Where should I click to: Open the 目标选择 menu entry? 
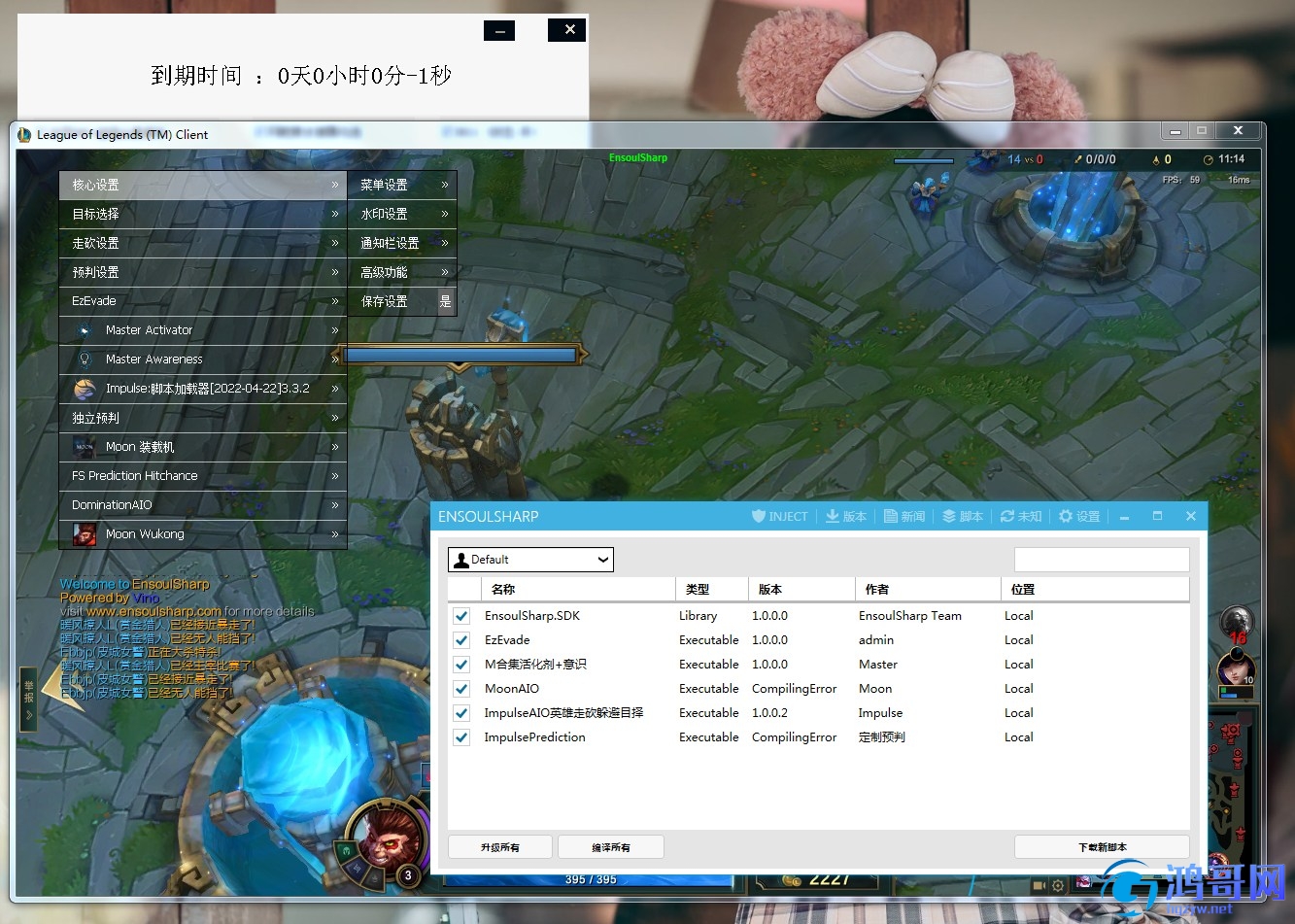[x=203, y=214]
